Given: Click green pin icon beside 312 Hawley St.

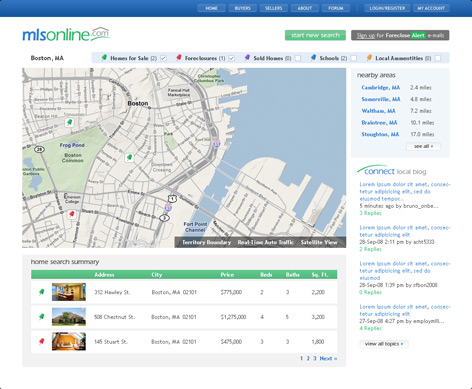Looking at the screenshot, I should [x=41, y=292].
